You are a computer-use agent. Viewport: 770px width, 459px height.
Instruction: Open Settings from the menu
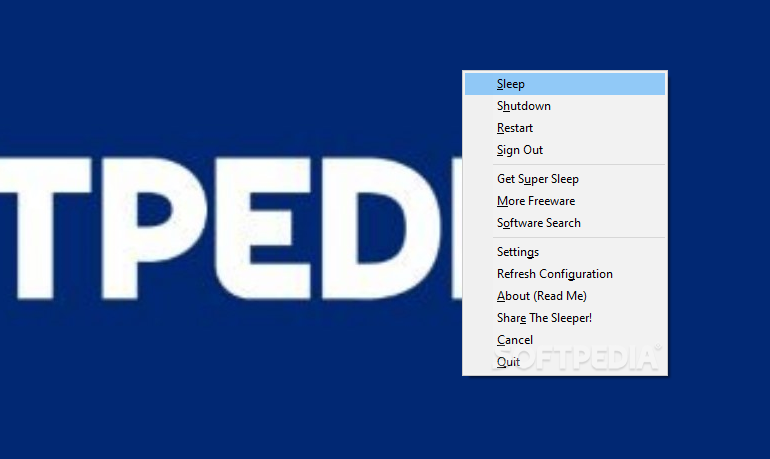565,252
